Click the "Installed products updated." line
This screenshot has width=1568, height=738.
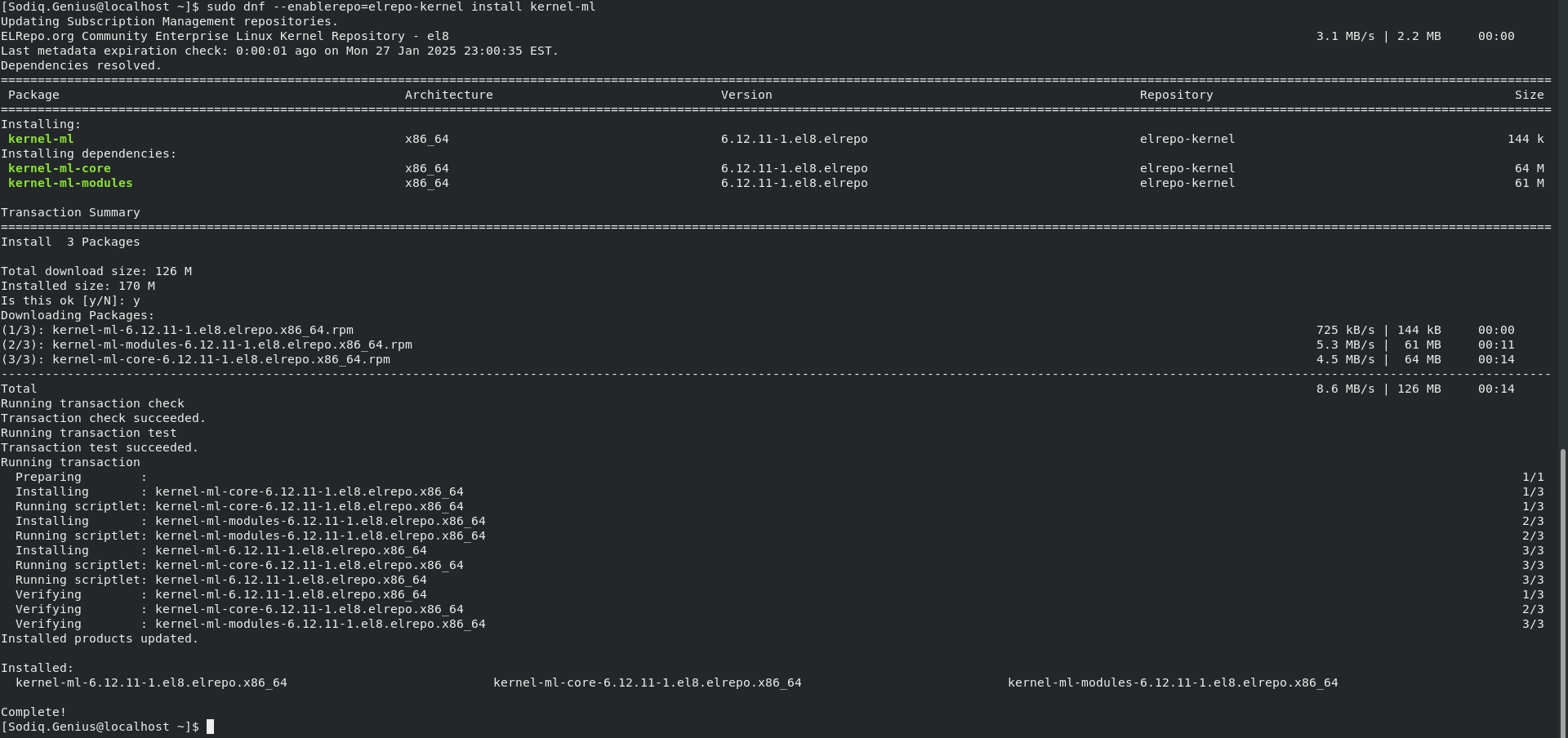click(100, 638)
